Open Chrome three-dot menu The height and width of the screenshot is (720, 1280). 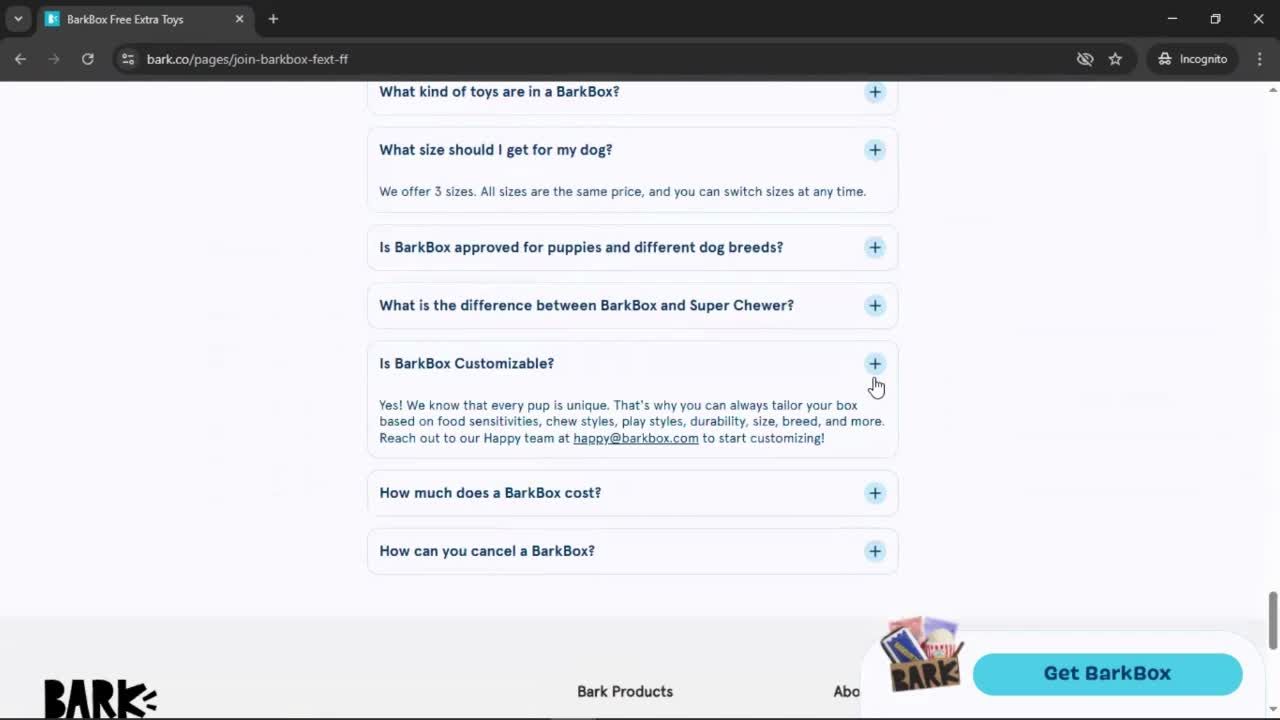point(1260,59)
